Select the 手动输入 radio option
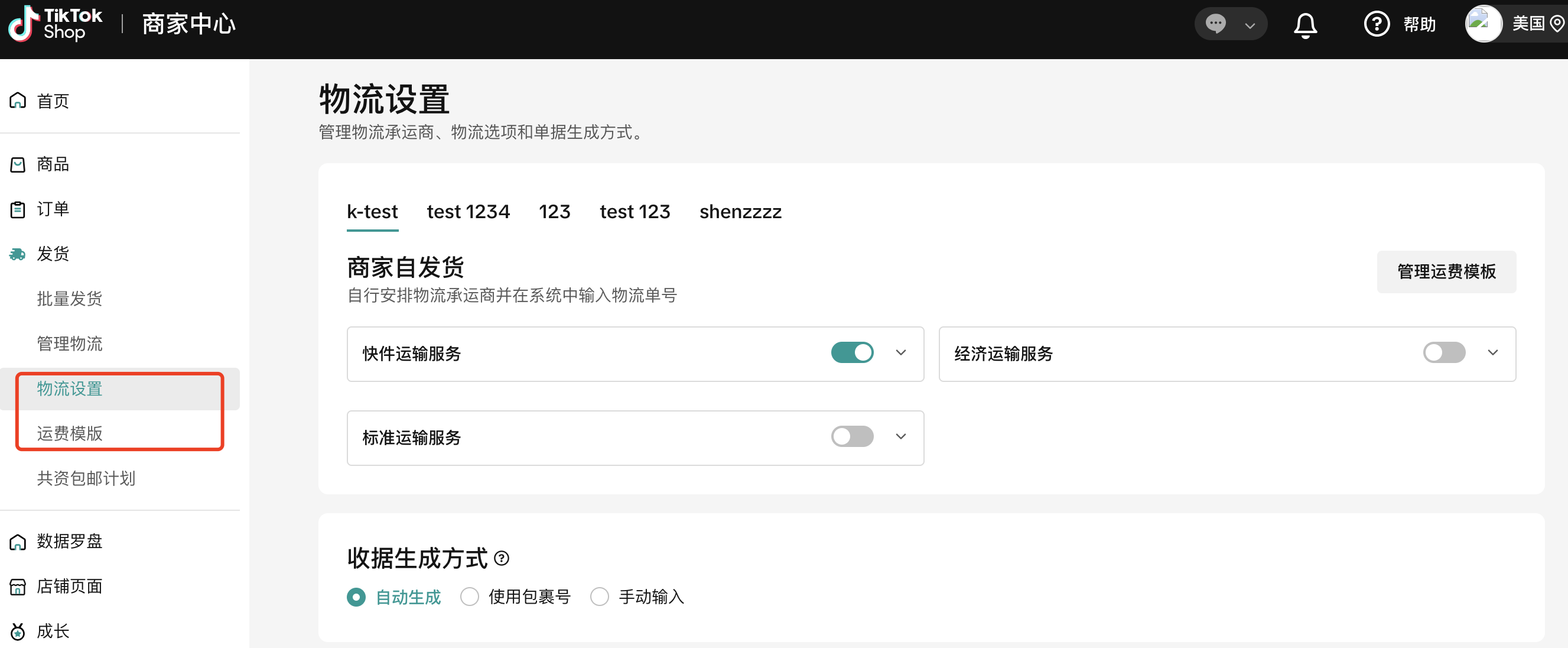The width and height of the screenshot is (1568, 648). click(x=600, y=597)
